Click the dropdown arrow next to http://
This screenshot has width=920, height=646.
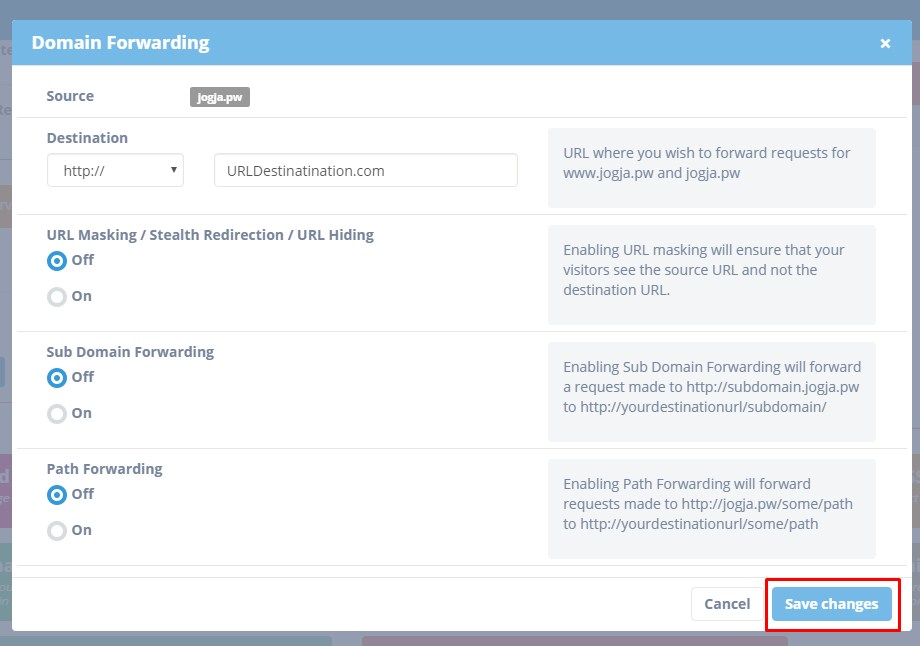pyautogui.click(x=172, y=170)
